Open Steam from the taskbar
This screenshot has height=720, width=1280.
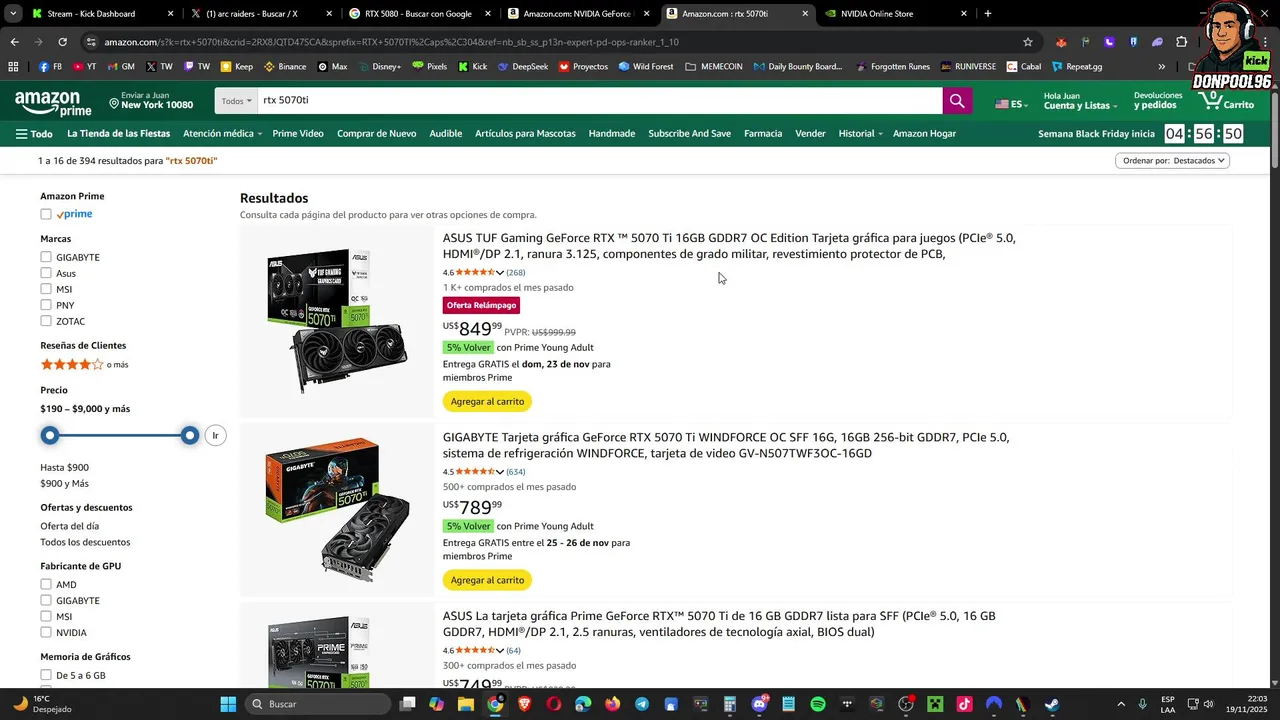coord(1052,704)
